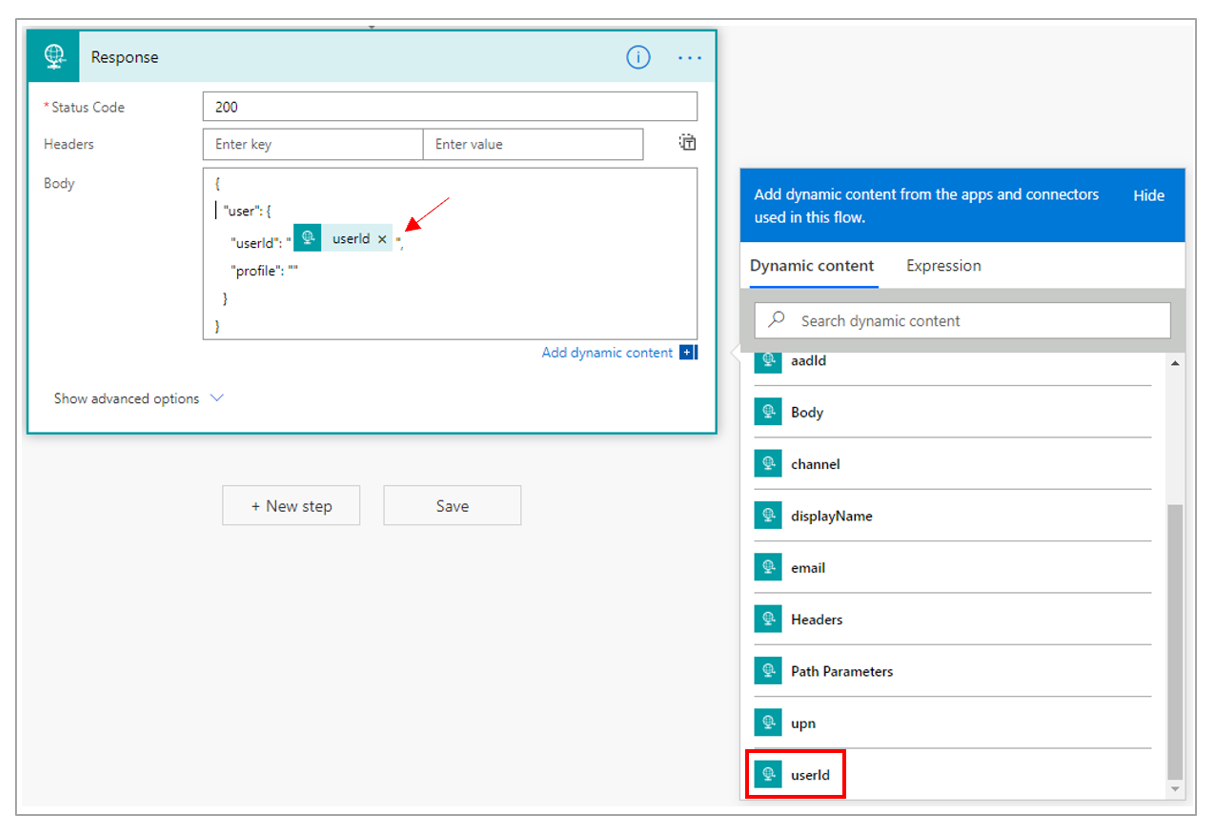The width and height of the screenshot is (1213, 831).
Task: Select upn dynamic content
Action: [803, 724]
